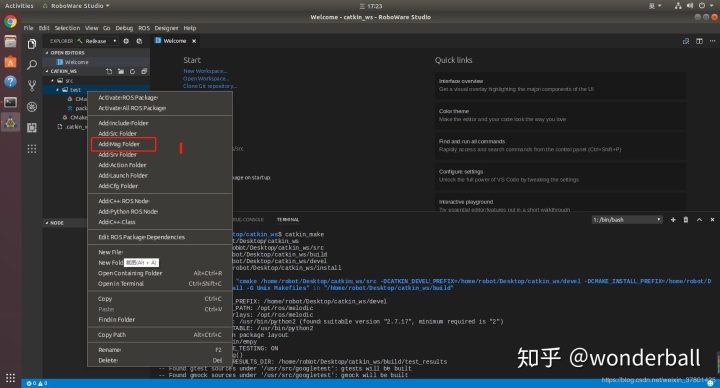This screenshot has width=720, height=388.
Task: Open the Configure settings quick link
Action: point(560,176)
